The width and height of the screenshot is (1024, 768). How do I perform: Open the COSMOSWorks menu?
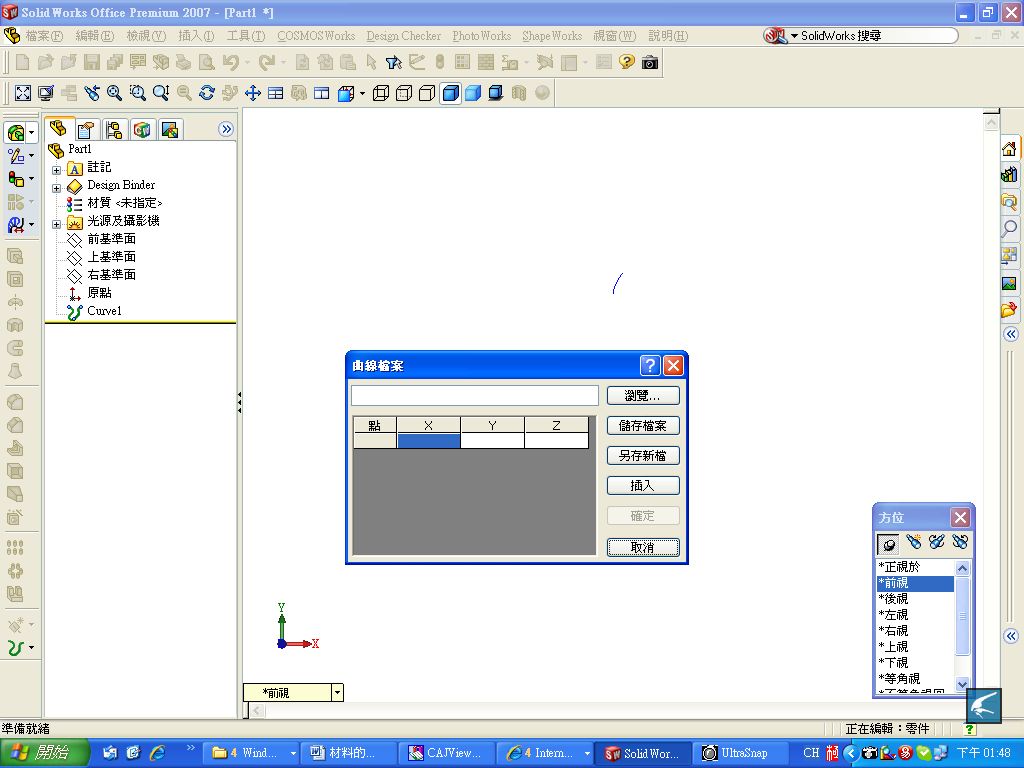(x=316, y=36)
